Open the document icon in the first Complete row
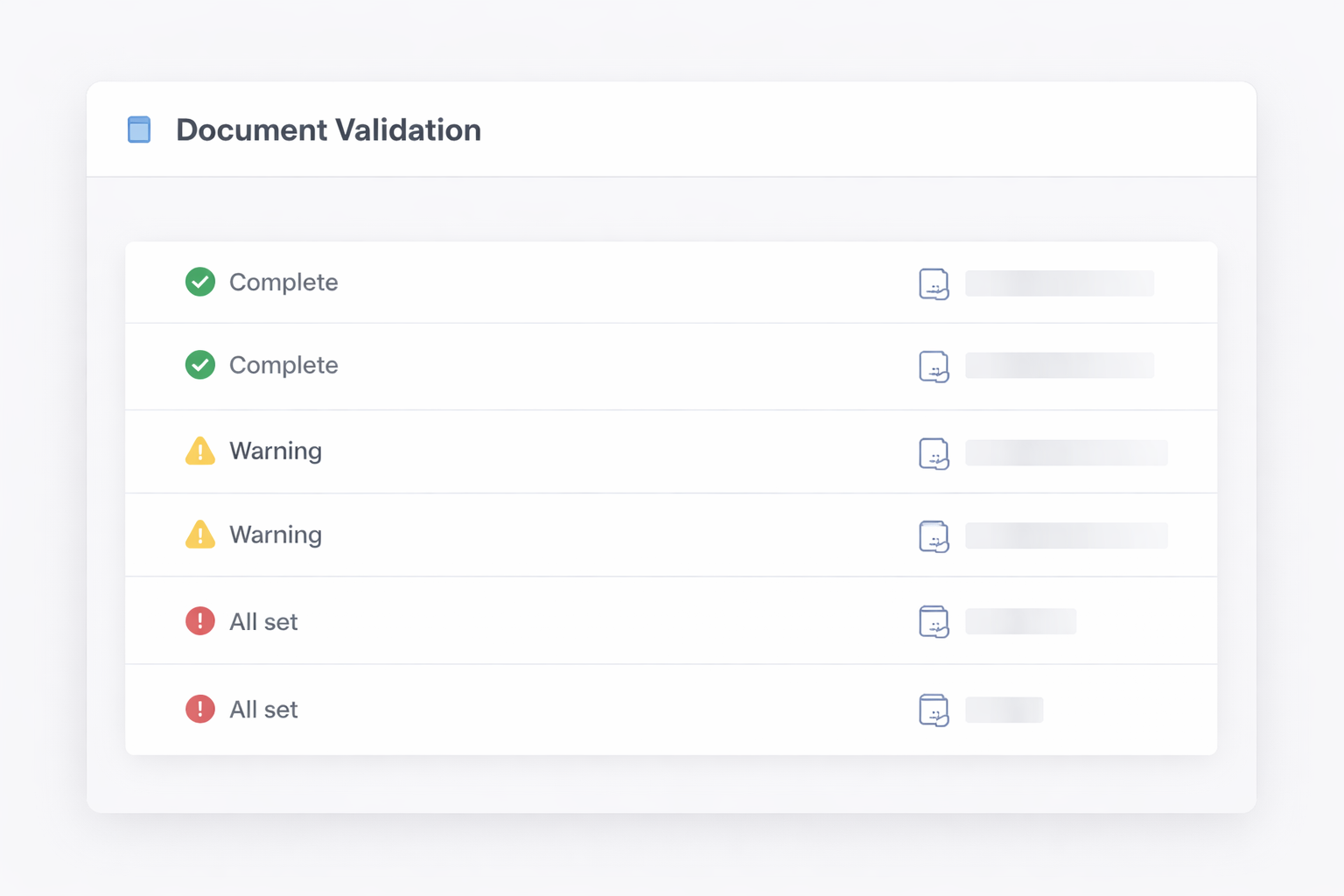Image resolution: width=1344 pixels, height=896 pixels. 934,283
